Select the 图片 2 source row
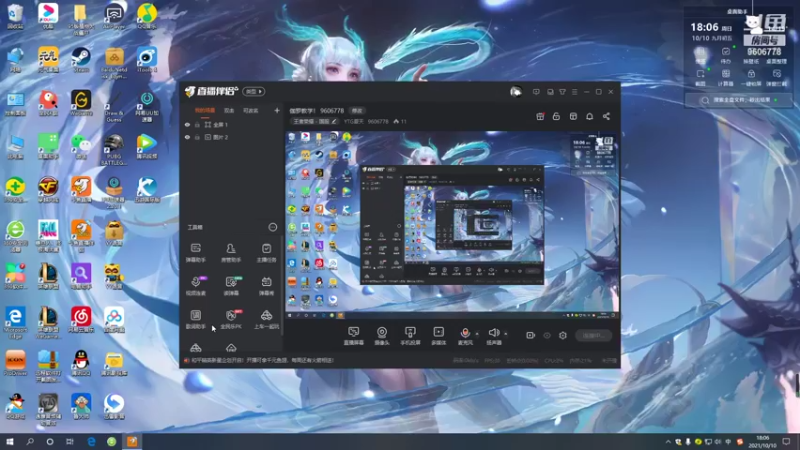The height and width of the screenshot is (450, 800). pyautogui.click(x=232, y=137)
